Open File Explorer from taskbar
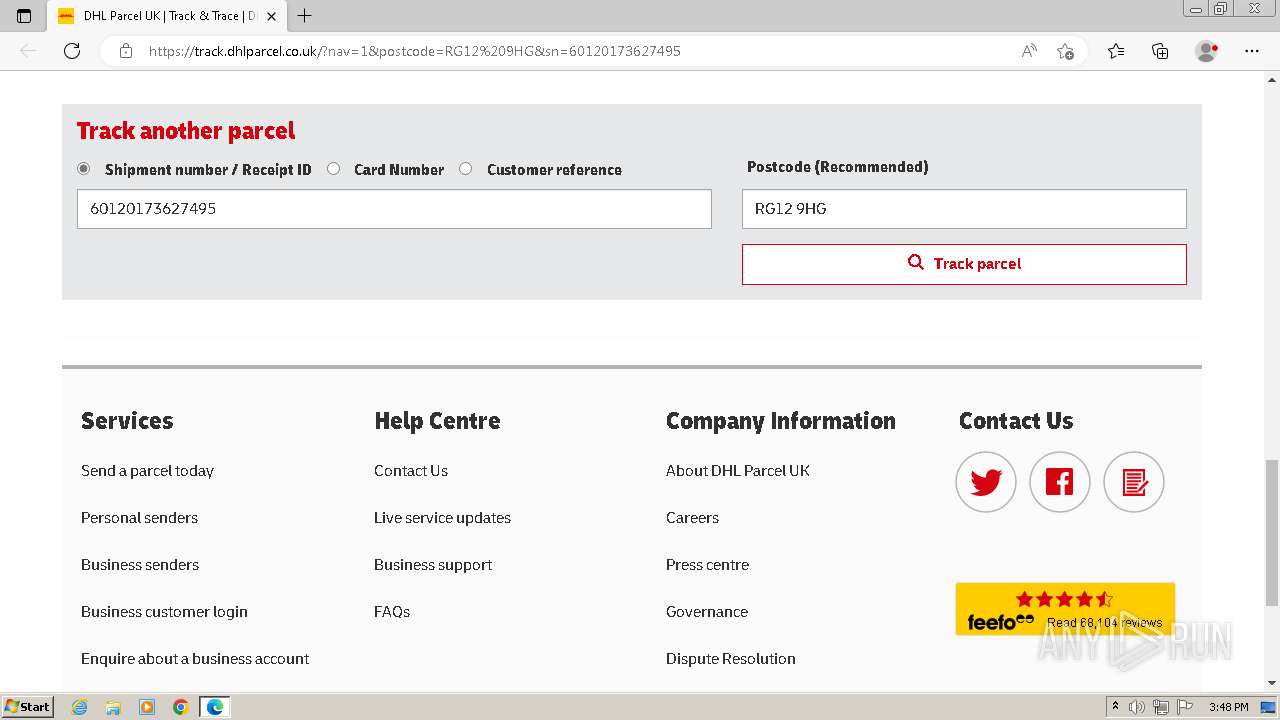1280x720 pixels. (x=113, y=707)
